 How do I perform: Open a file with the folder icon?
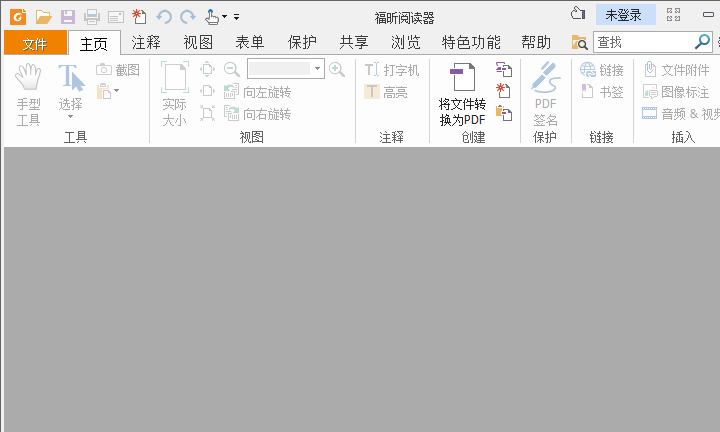pos(44,17)
